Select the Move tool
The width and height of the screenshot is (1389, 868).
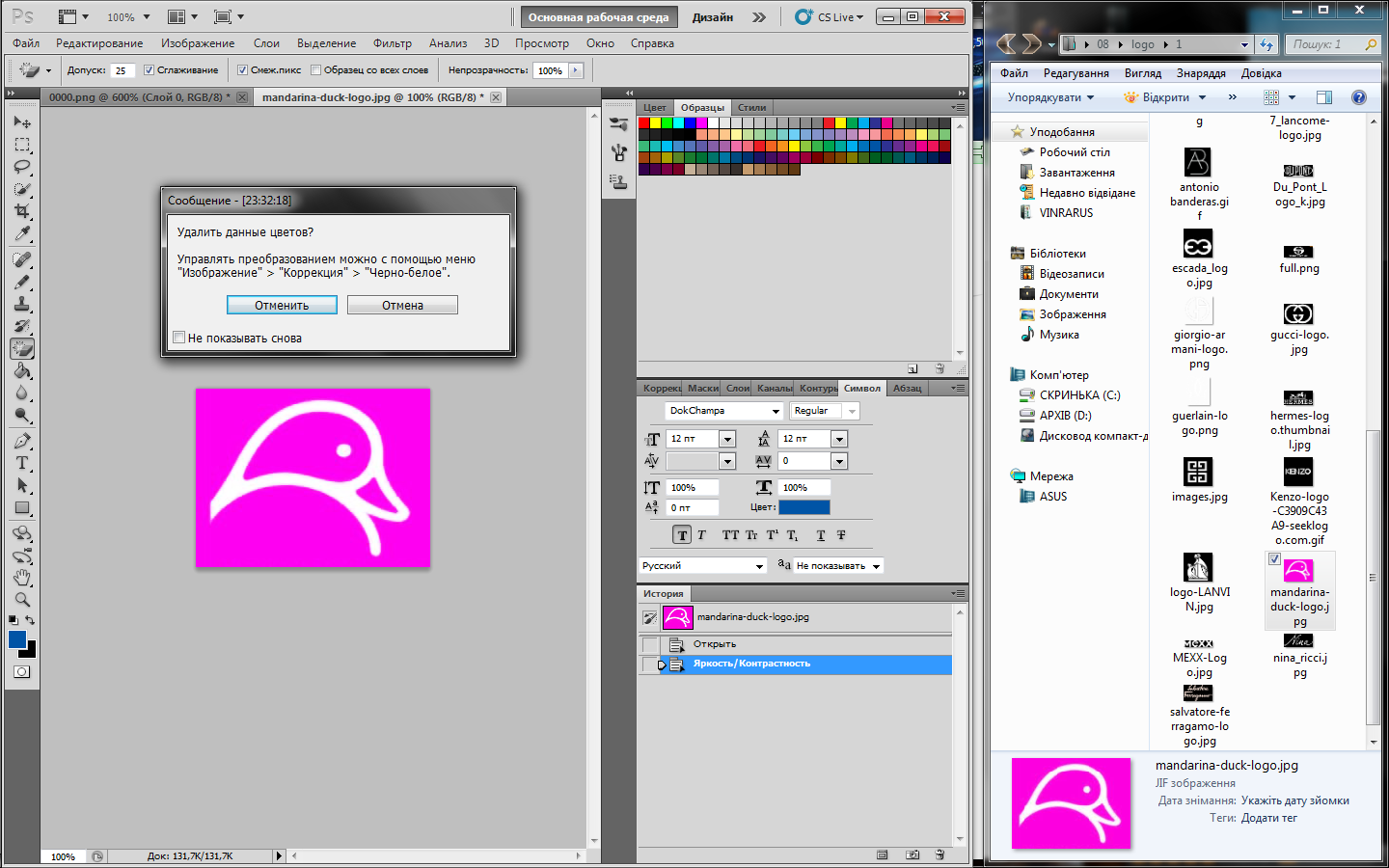[22, 122]
